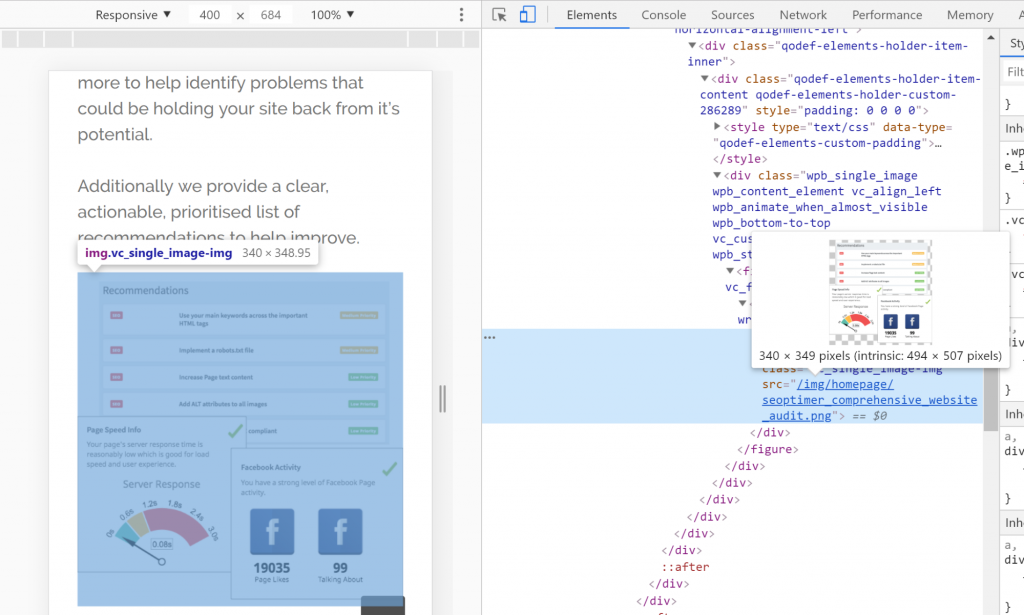Open the Network tab

tap(803, 15)
